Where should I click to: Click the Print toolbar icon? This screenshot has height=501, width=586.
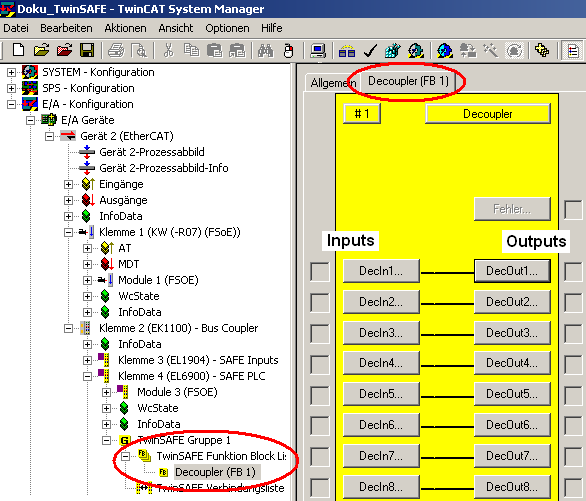[116, 50]
